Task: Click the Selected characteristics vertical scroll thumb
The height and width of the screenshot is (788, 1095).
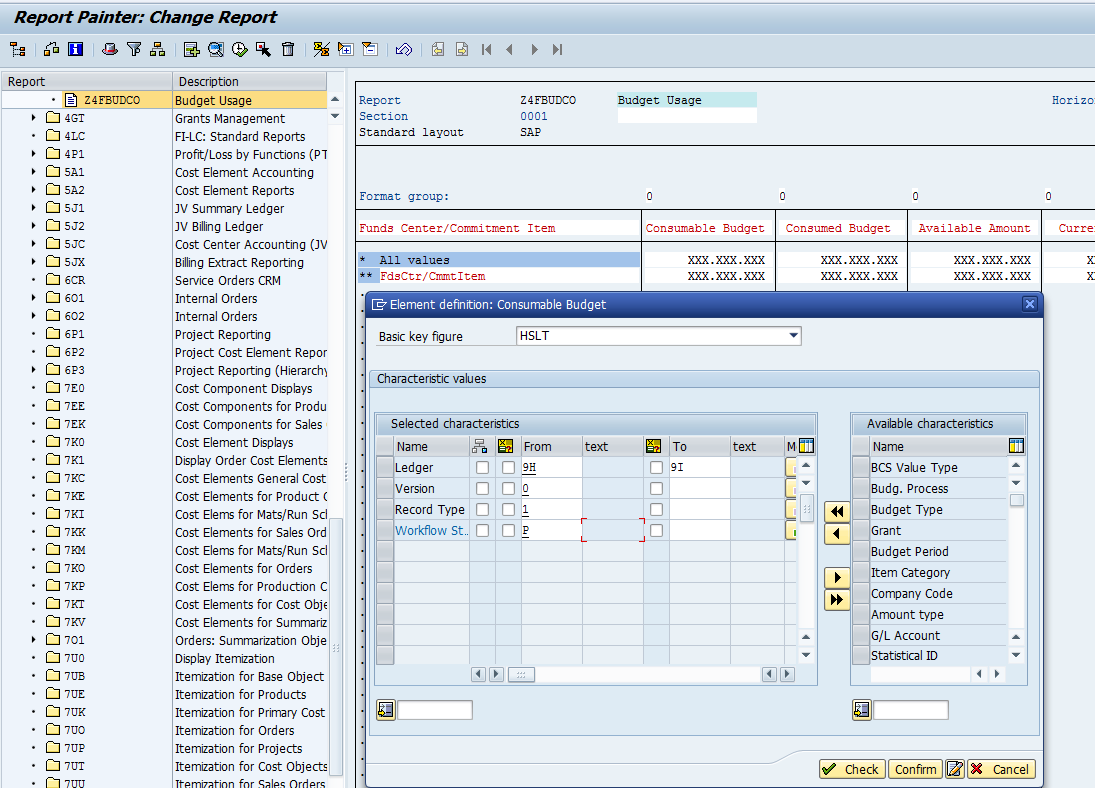Action: [x=806, y=507]
